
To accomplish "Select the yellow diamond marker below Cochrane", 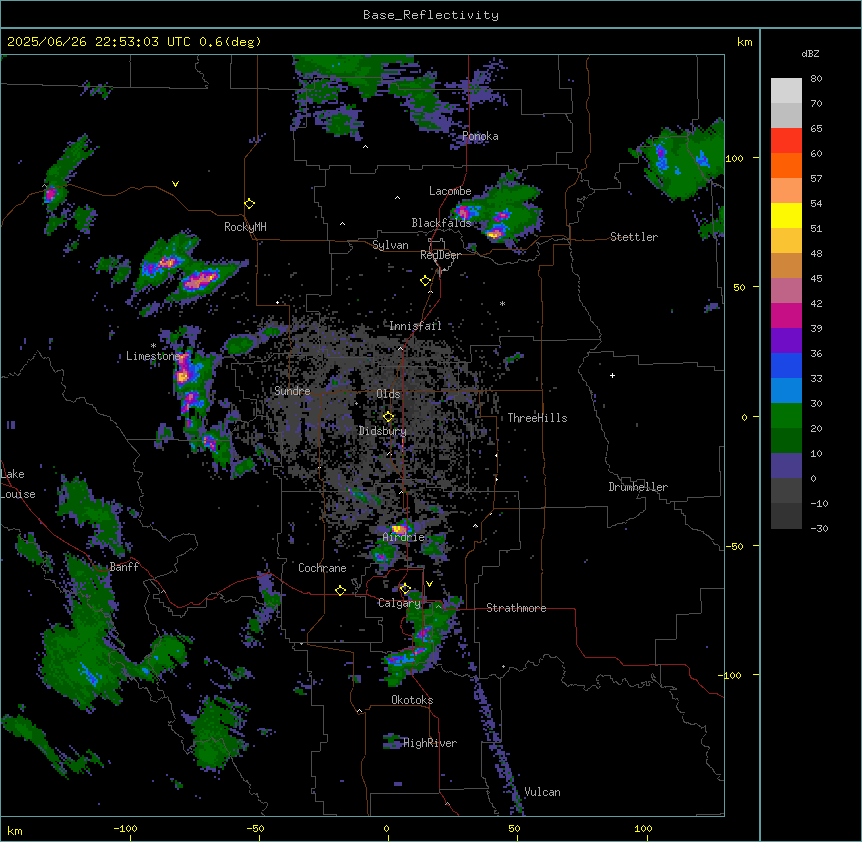I will (340, 591).
